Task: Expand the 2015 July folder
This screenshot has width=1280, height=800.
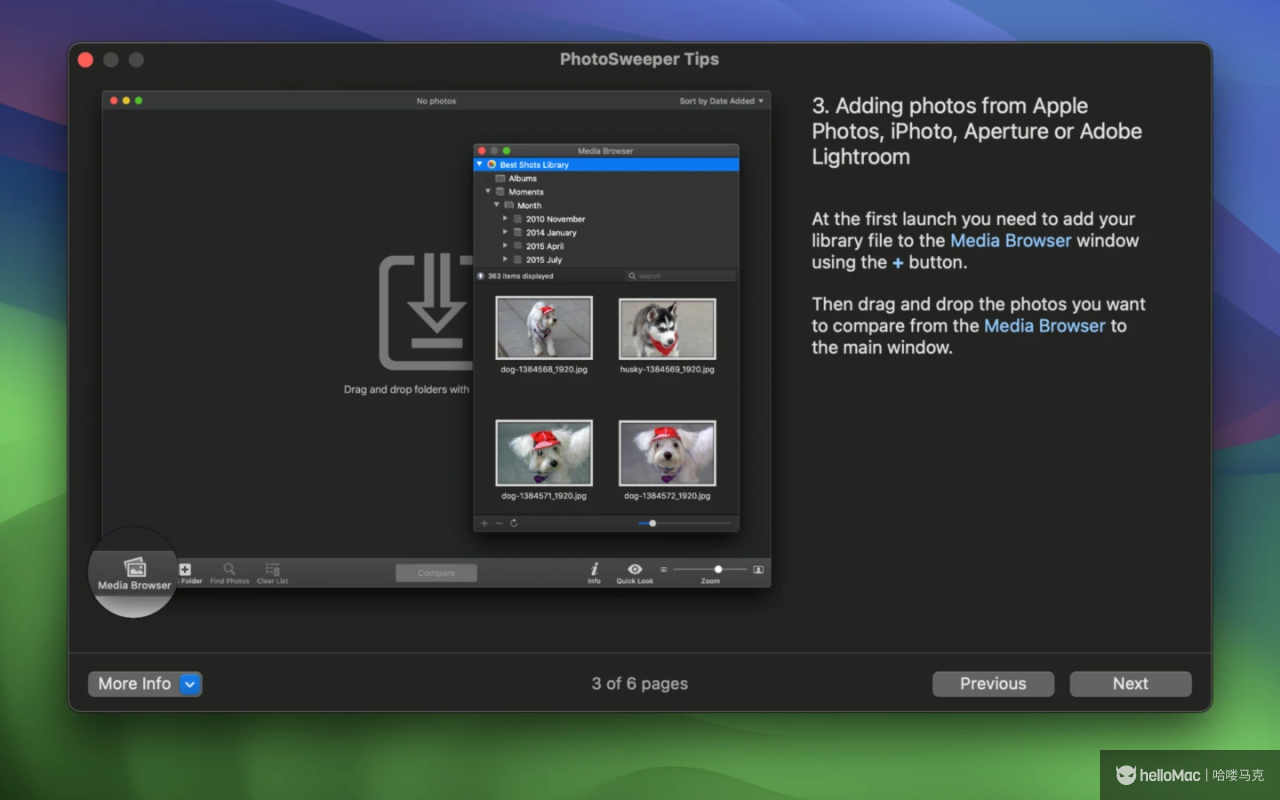Action: point(506,259)
